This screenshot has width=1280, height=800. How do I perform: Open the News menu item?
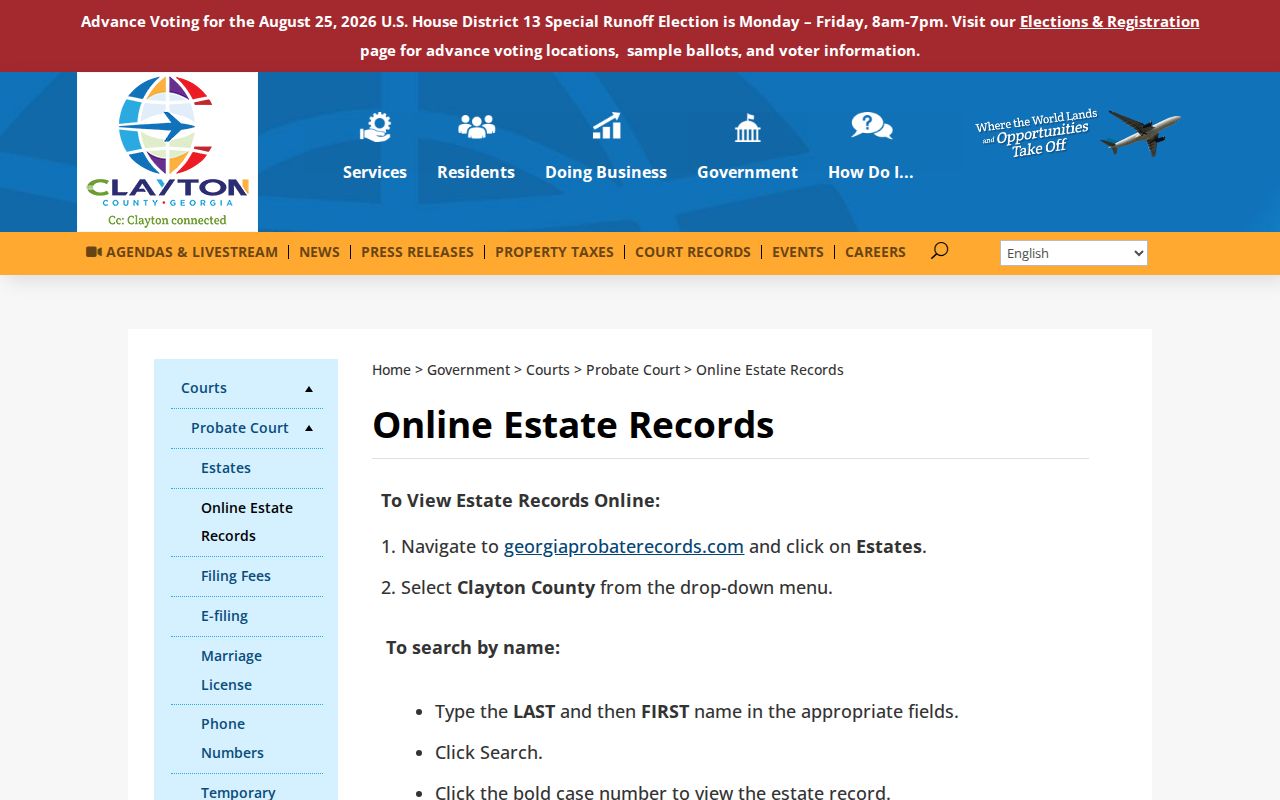point(319,252)
